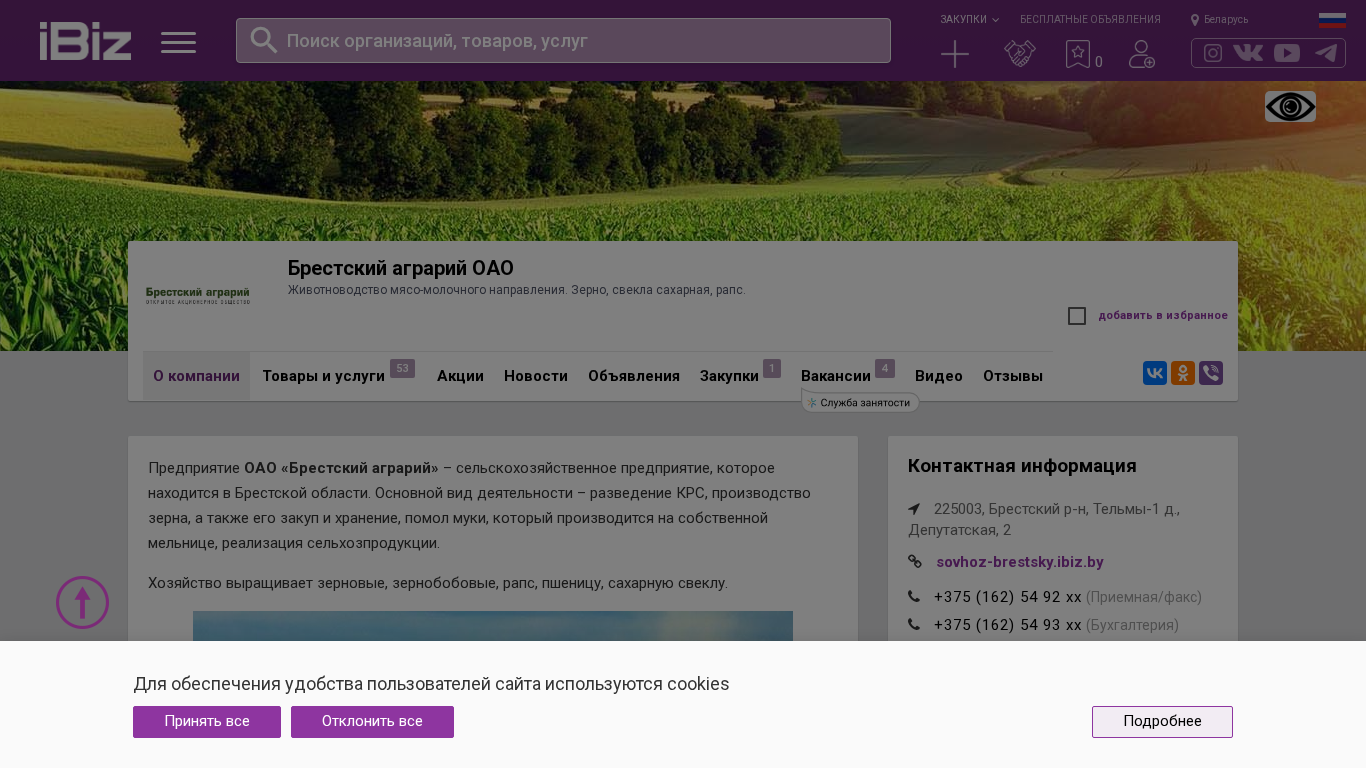
Task: Click the phone icon beside Приемная/факс
Action: (x=914, y=597)
